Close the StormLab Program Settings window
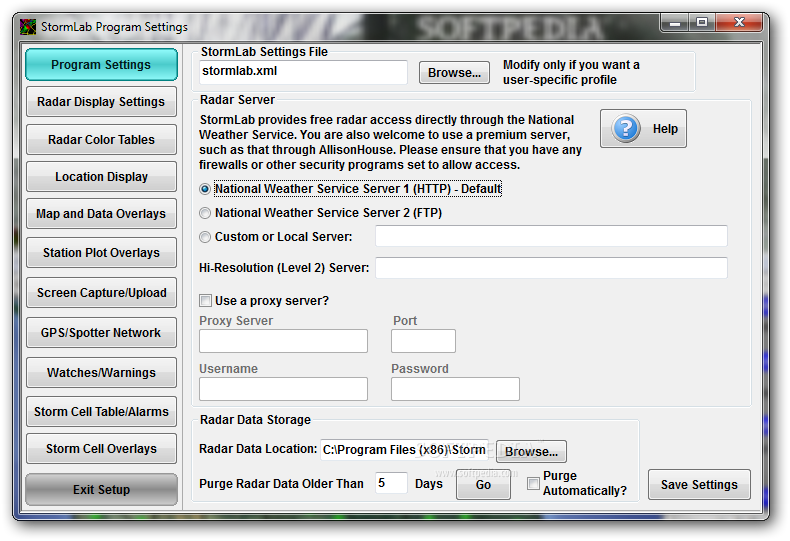Screen dimensions: 790x541 739,22
